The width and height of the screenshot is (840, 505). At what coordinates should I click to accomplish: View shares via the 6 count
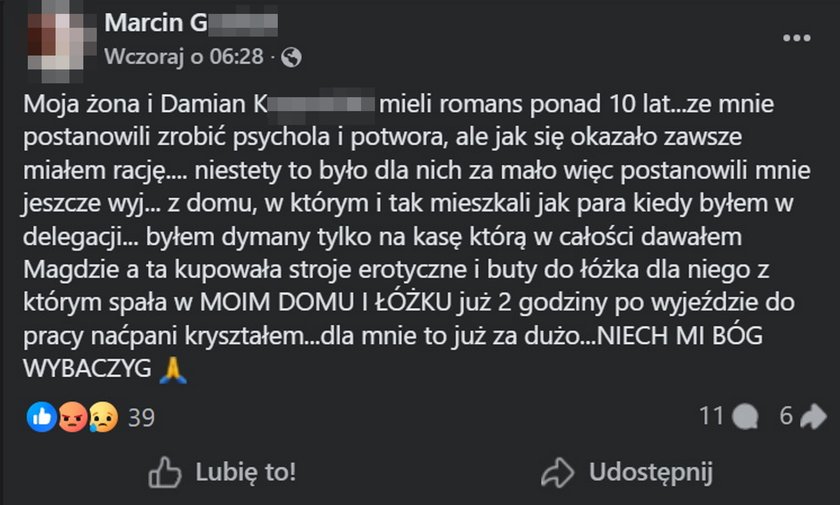[786, 416]
